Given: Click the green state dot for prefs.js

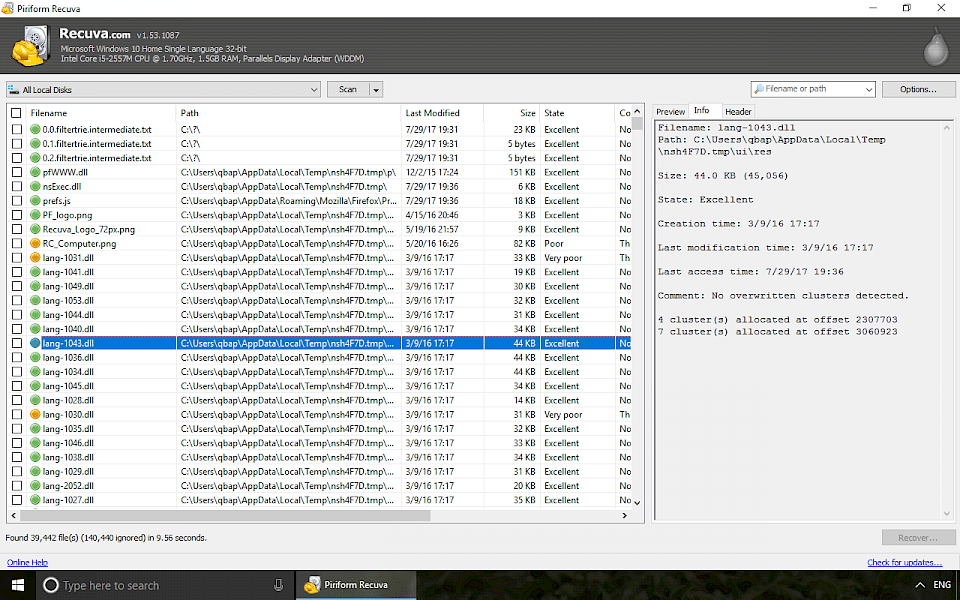Looking at the screenshot, I should (x=36, y=201).
